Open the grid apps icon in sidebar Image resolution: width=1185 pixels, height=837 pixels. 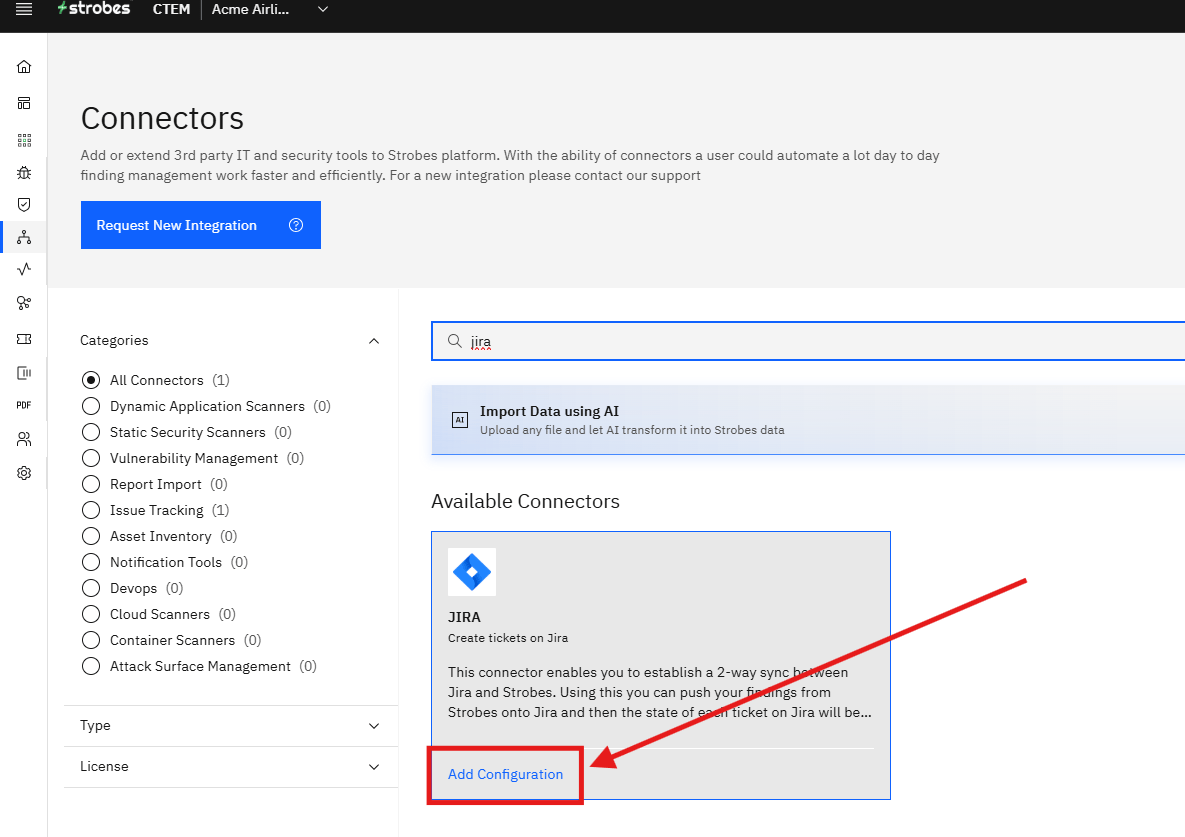coord(24,140)
